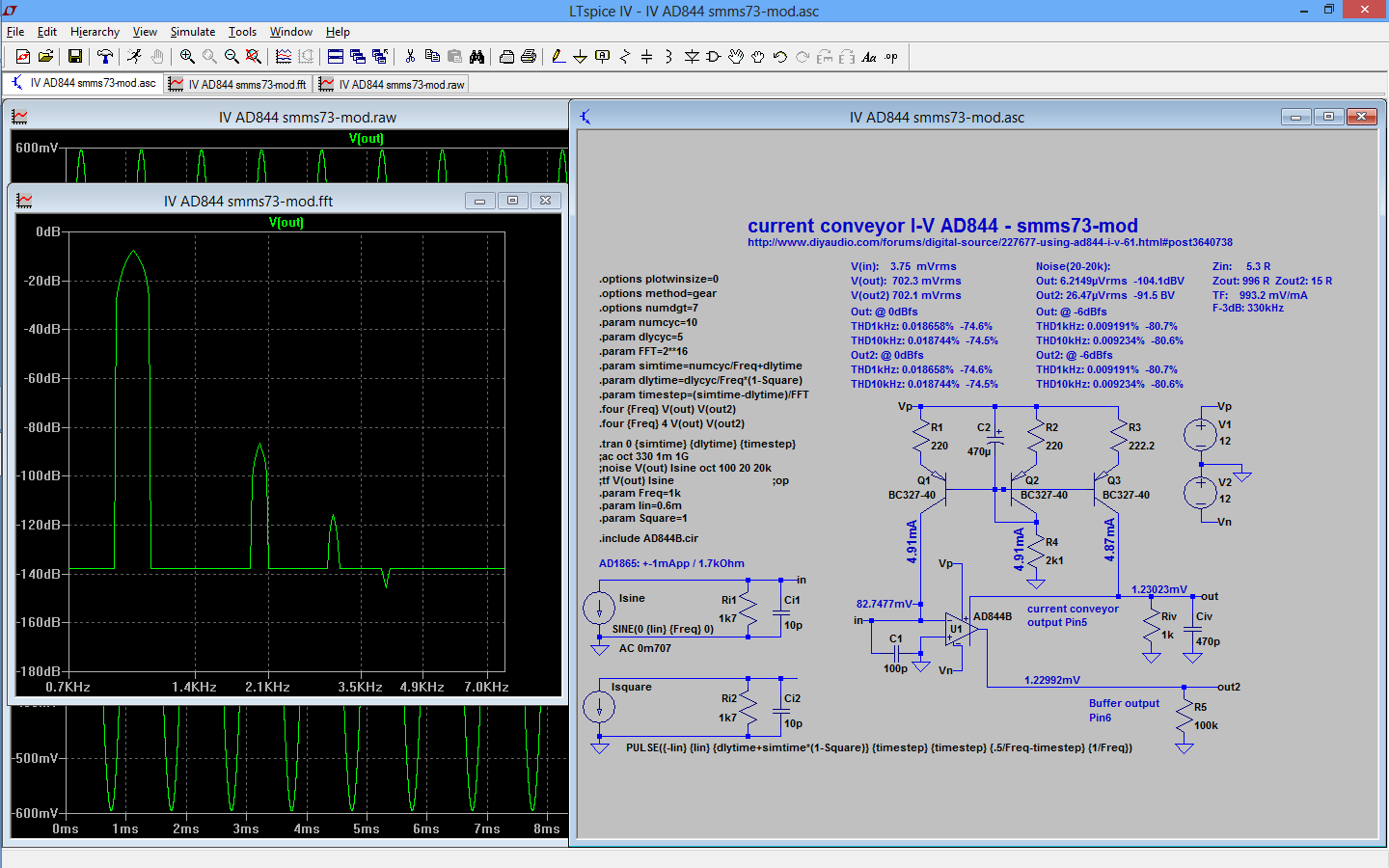Cascade windows via the toolbar icon
The width and height of the screenshot is (1389, 868).
coord(358,57)
